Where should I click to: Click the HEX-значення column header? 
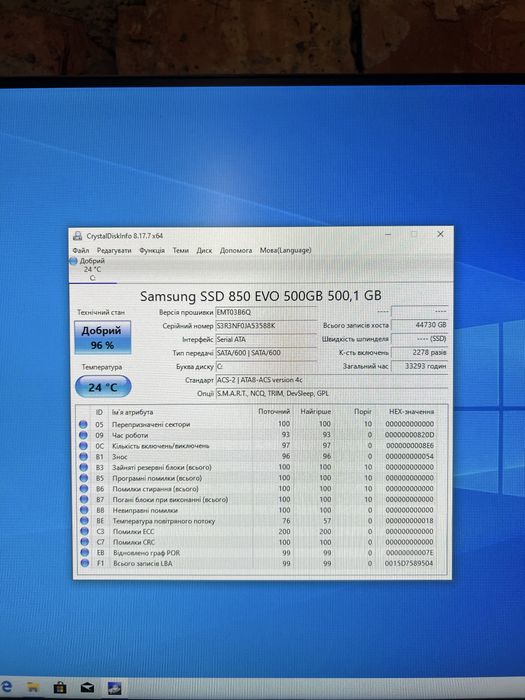pyautogui.click(x=411, y=411)
